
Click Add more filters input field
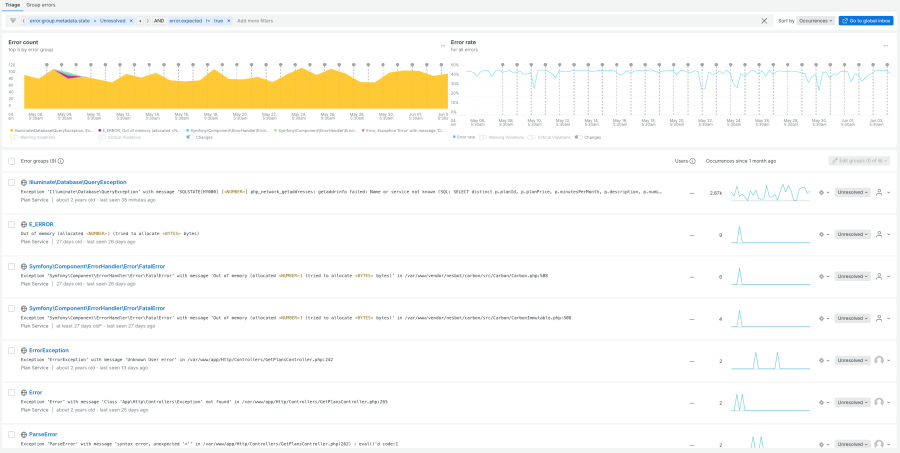[260, 20]
